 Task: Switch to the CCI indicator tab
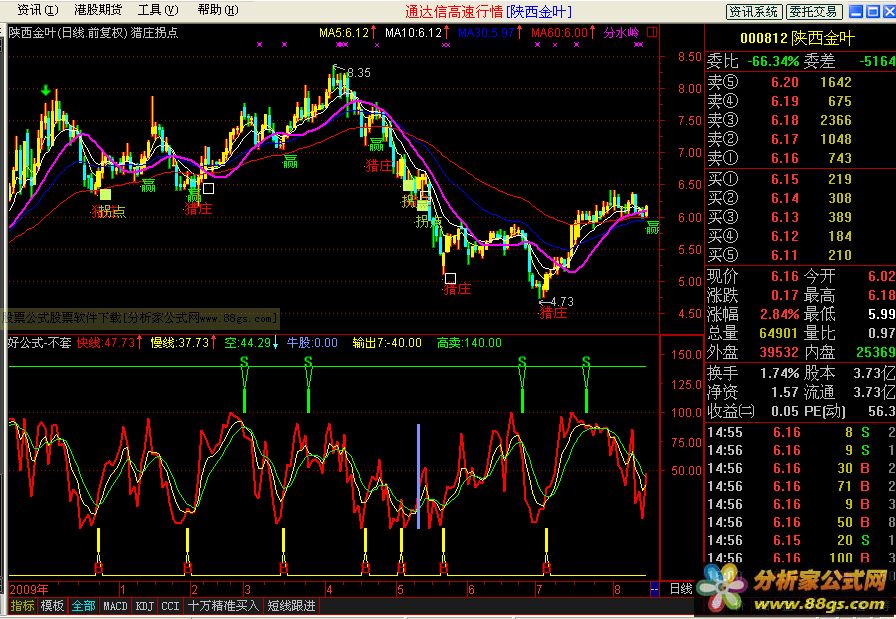pos(171,606)
